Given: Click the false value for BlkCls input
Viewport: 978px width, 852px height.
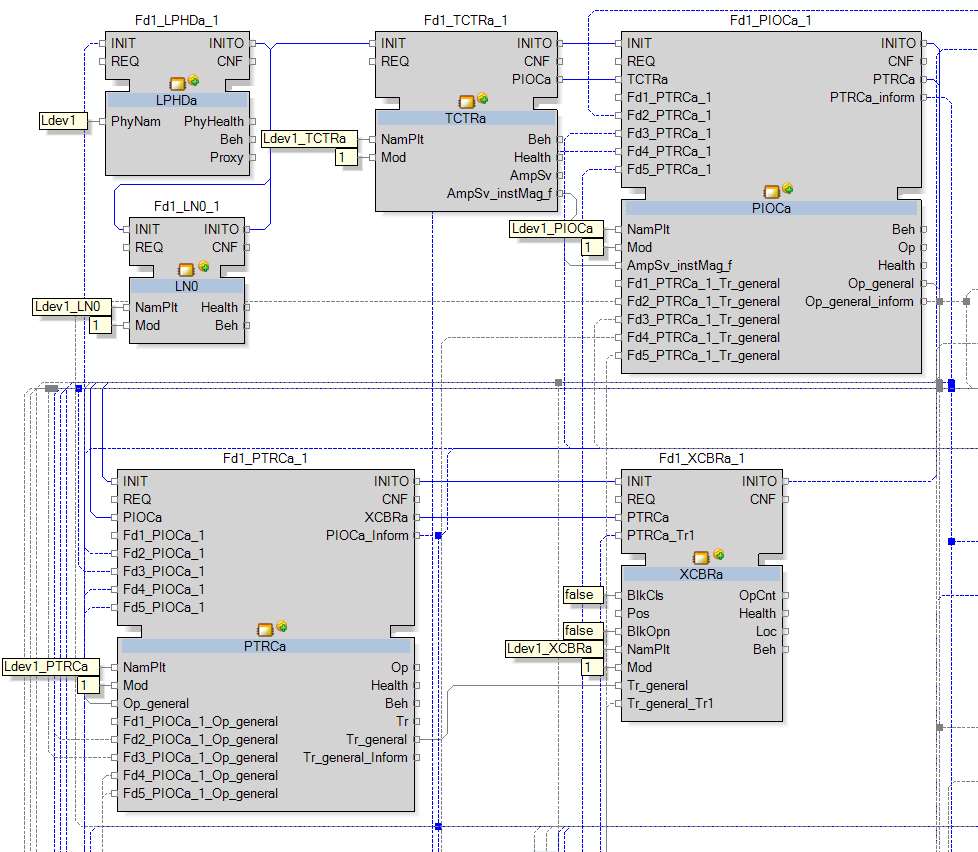Looking at the screenshot, I should click(x=581, y=595).
